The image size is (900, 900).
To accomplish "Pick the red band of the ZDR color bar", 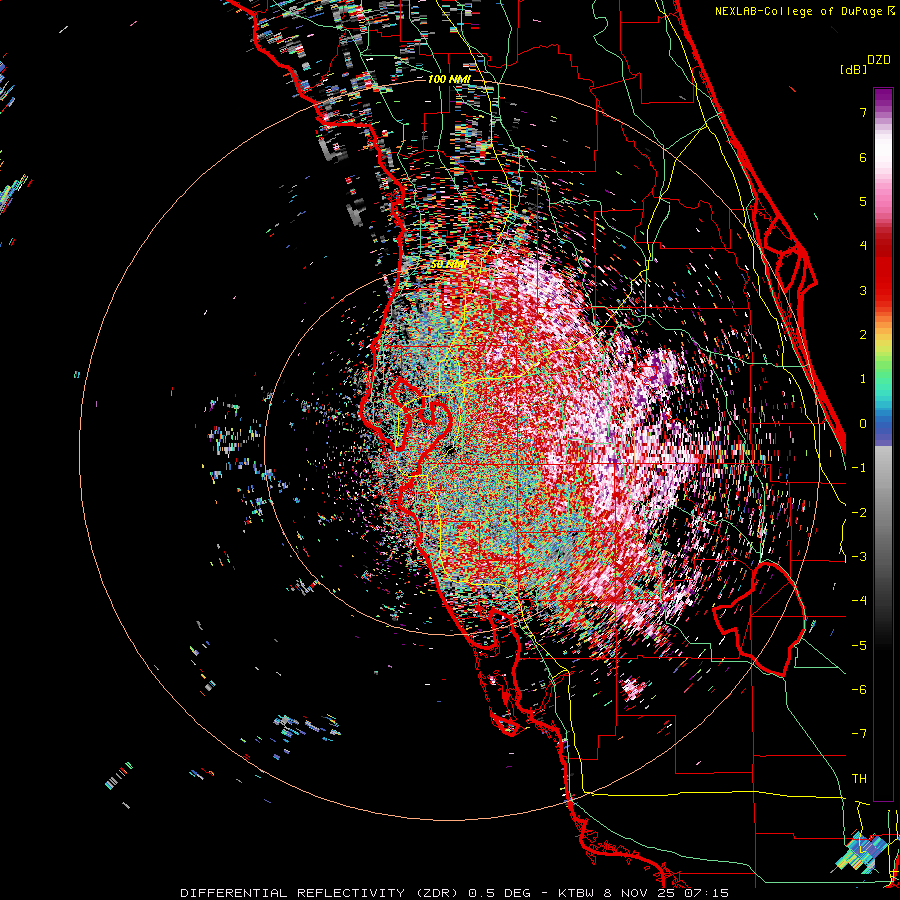I will (x=883, y=270).
